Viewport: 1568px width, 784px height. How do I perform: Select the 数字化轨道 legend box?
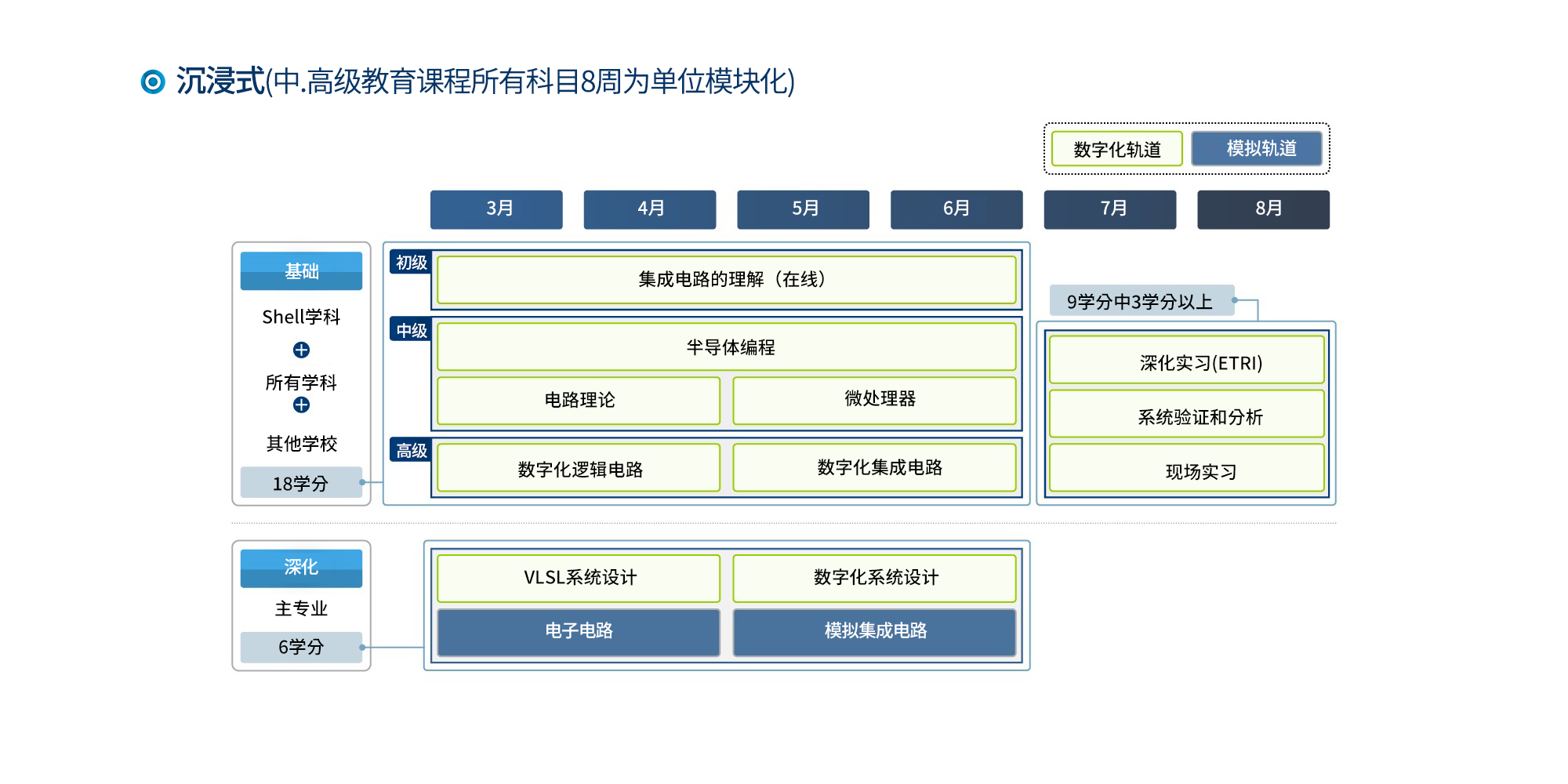click(x=1116, y=149)
